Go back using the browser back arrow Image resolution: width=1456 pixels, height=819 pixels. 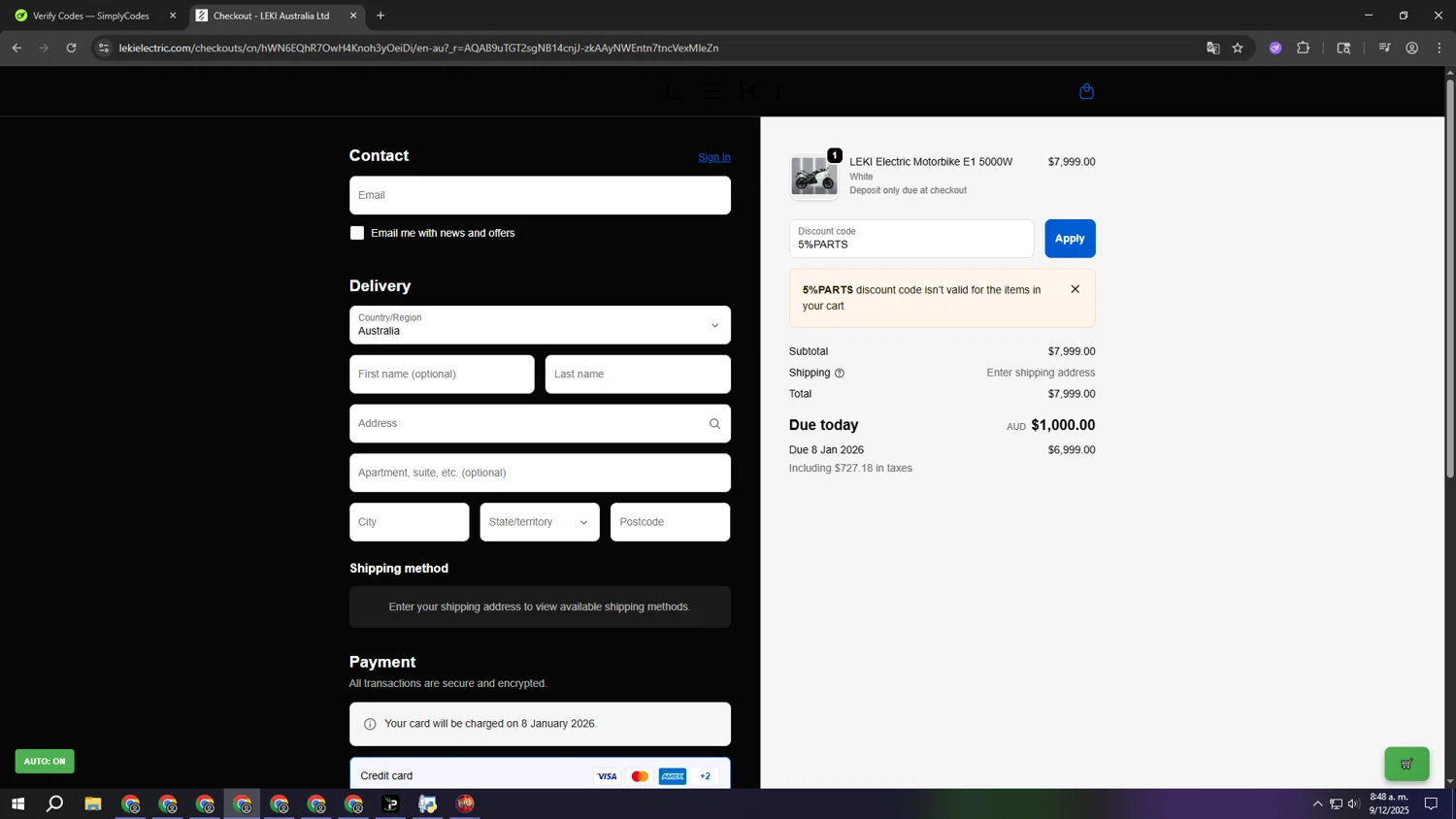point(17,48)
